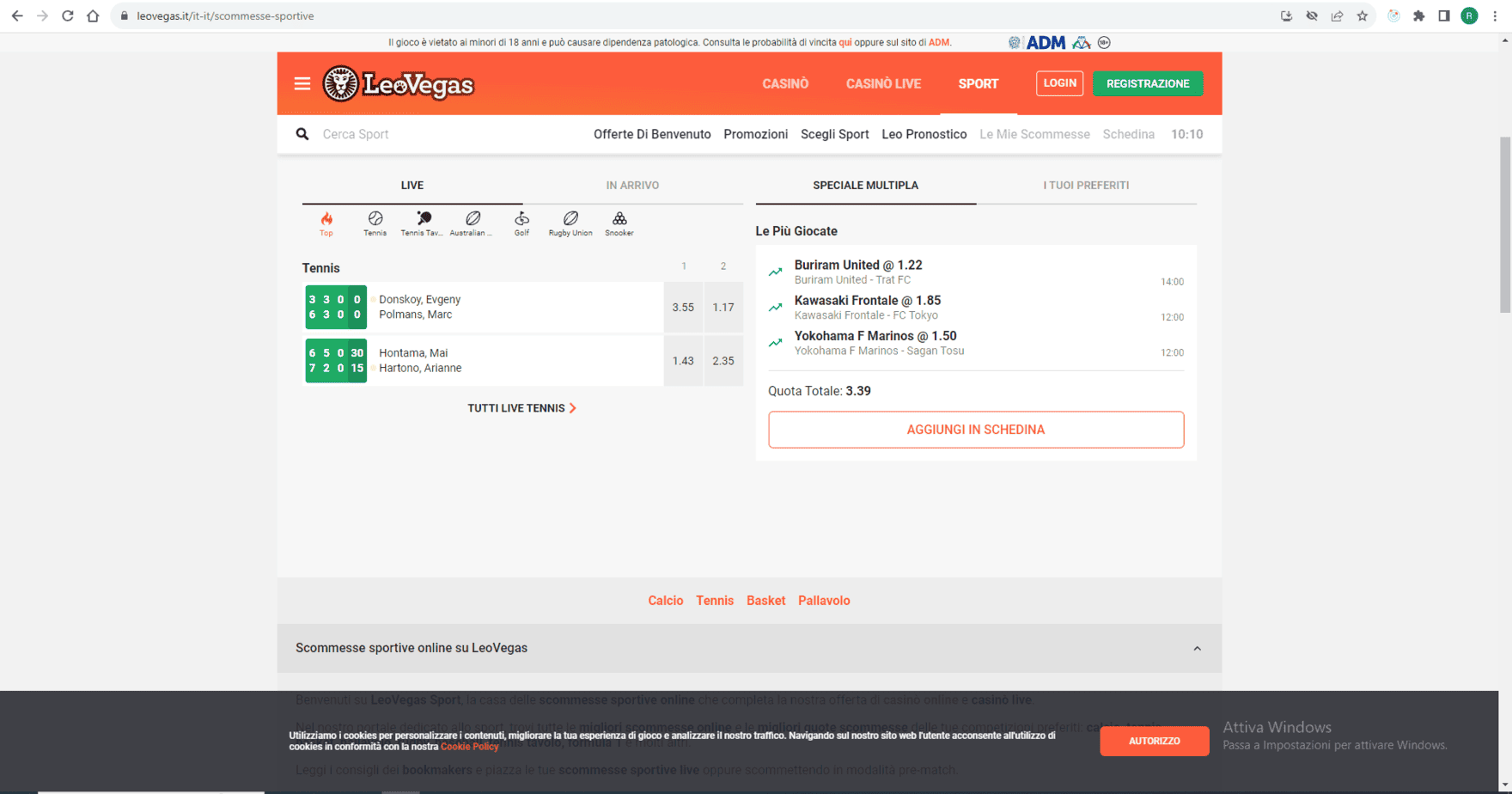Select odds 2.35 for Hartono, Arianne
This screenshot has height=794, width=1512.
[x=723, y=361]
